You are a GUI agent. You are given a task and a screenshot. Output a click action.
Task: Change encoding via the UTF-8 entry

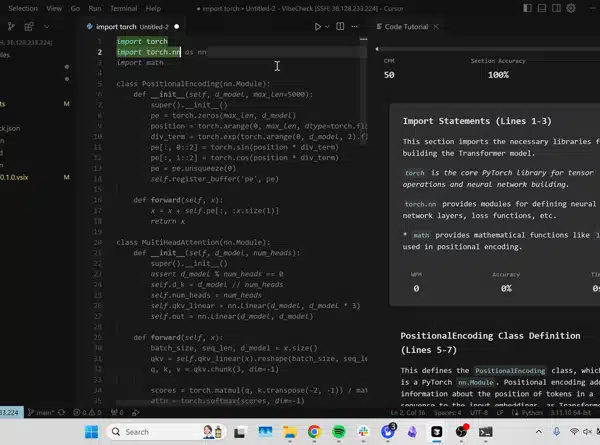point(479,412)
